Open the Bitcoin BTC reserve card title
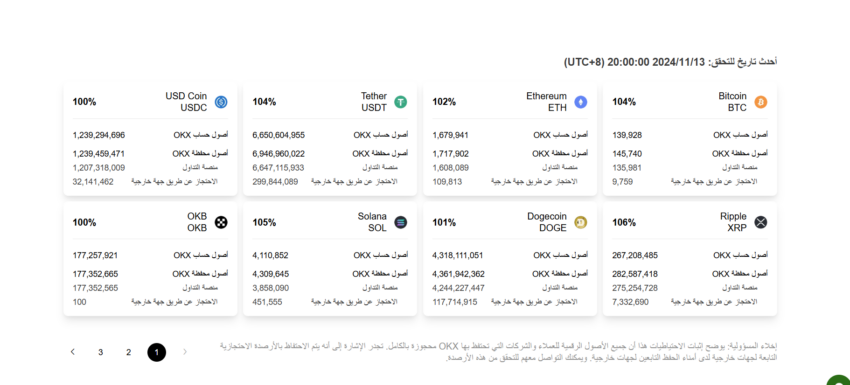 tap(732, 102)
